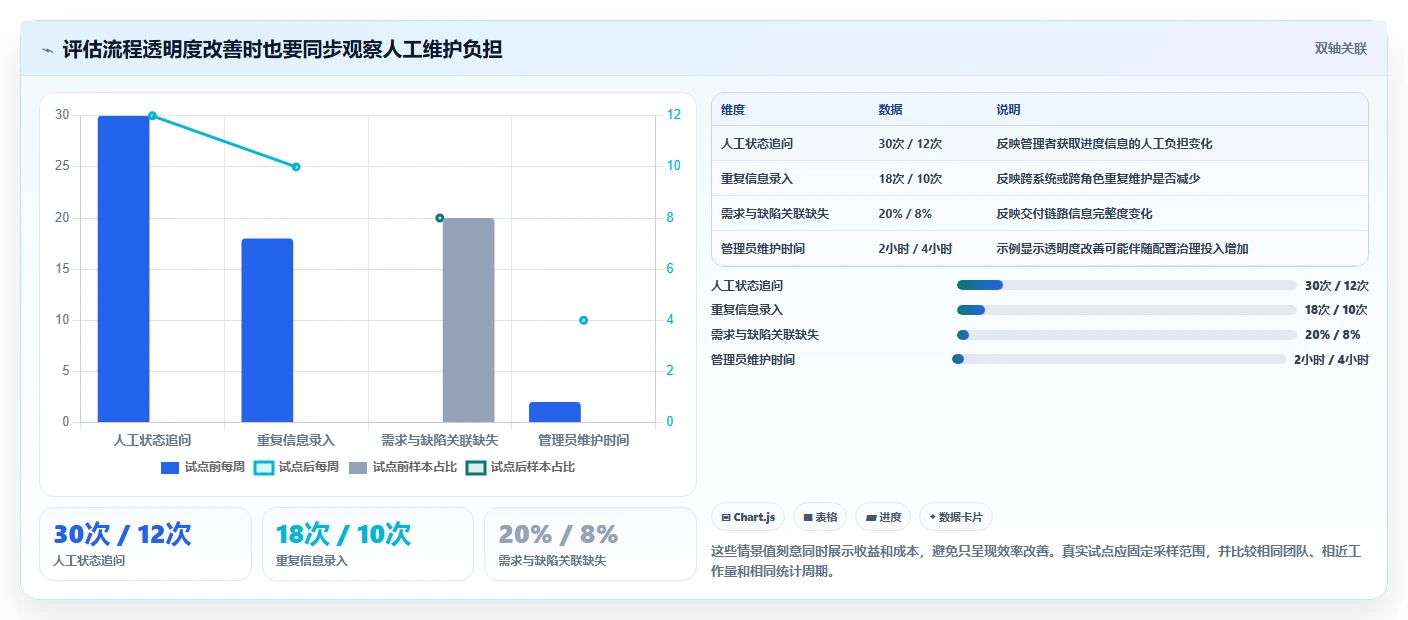Click the 数据卡片 chip
Image resolution: width=1408 pixels, height=620 pixels.
(x=956, y=517)
